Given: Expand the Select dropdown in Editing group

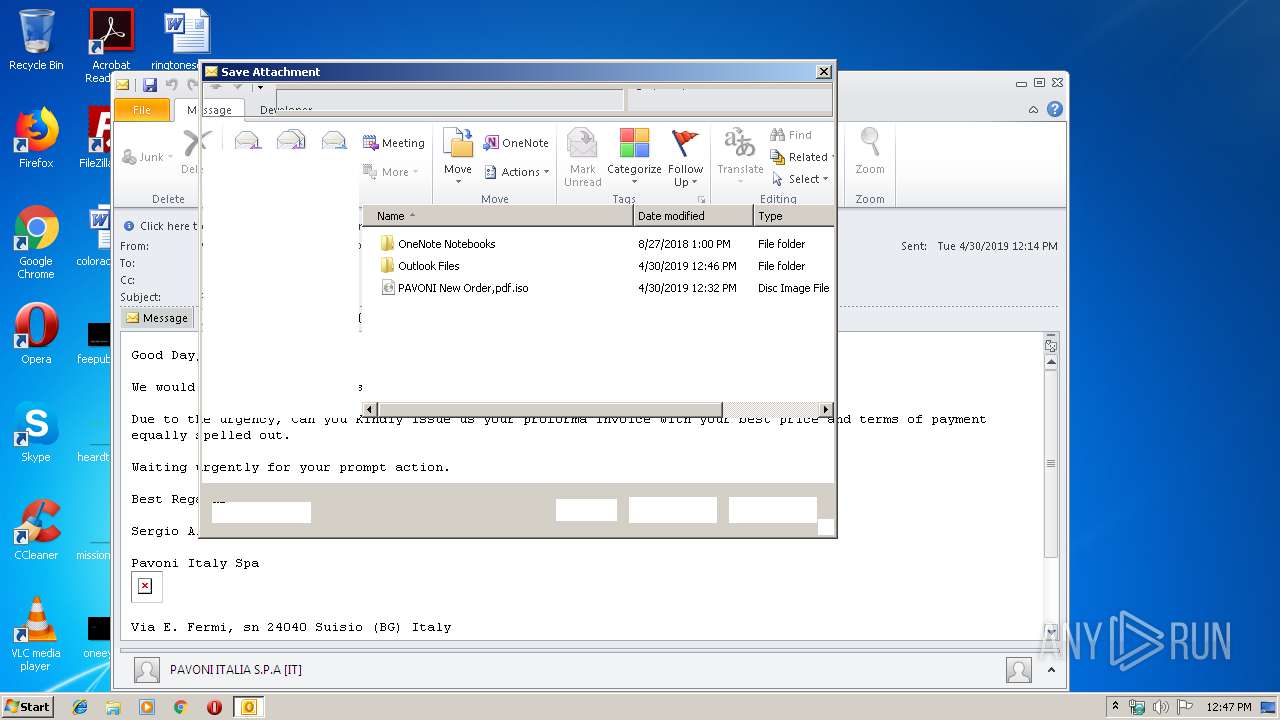Looking at the screenshot, I should click(801, 179).
